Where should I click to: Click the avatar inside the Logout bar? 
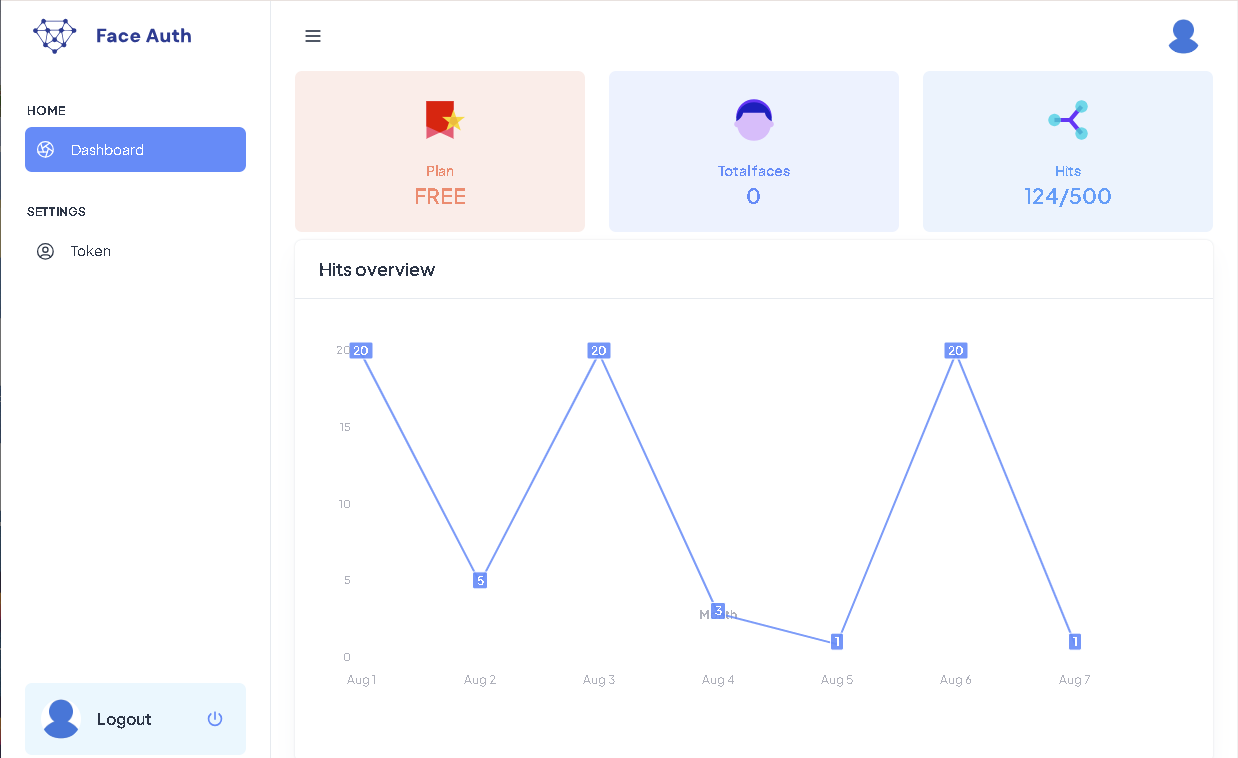point(60,719)
